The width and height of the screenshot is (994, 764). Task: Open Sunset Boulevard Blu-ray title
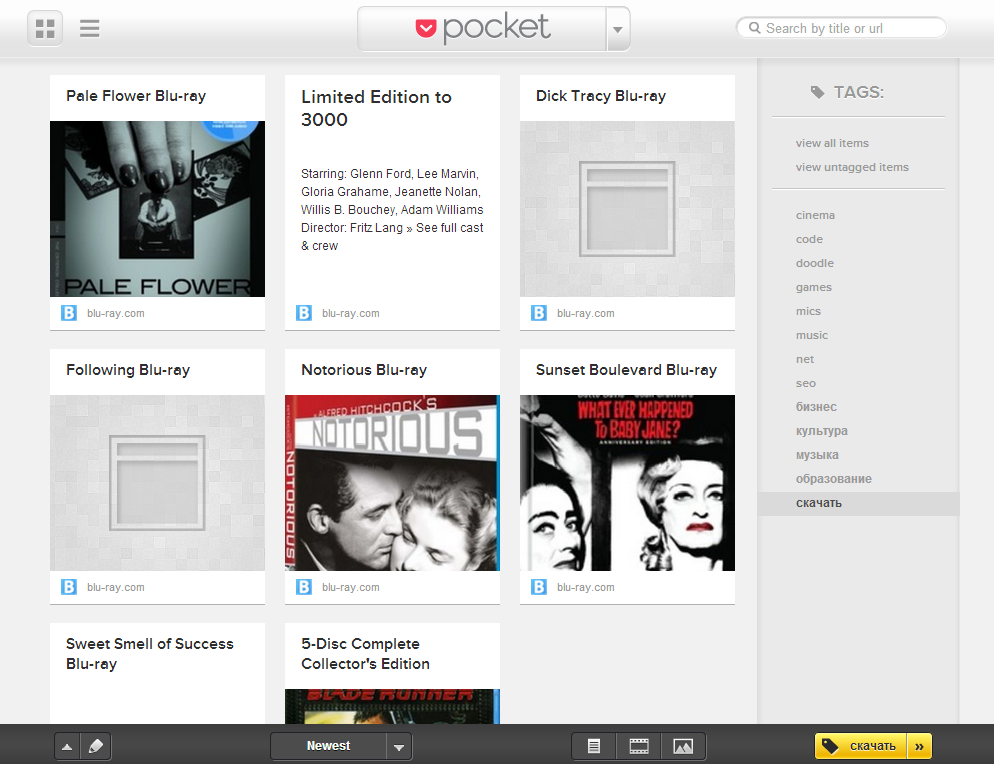point(626,370)
